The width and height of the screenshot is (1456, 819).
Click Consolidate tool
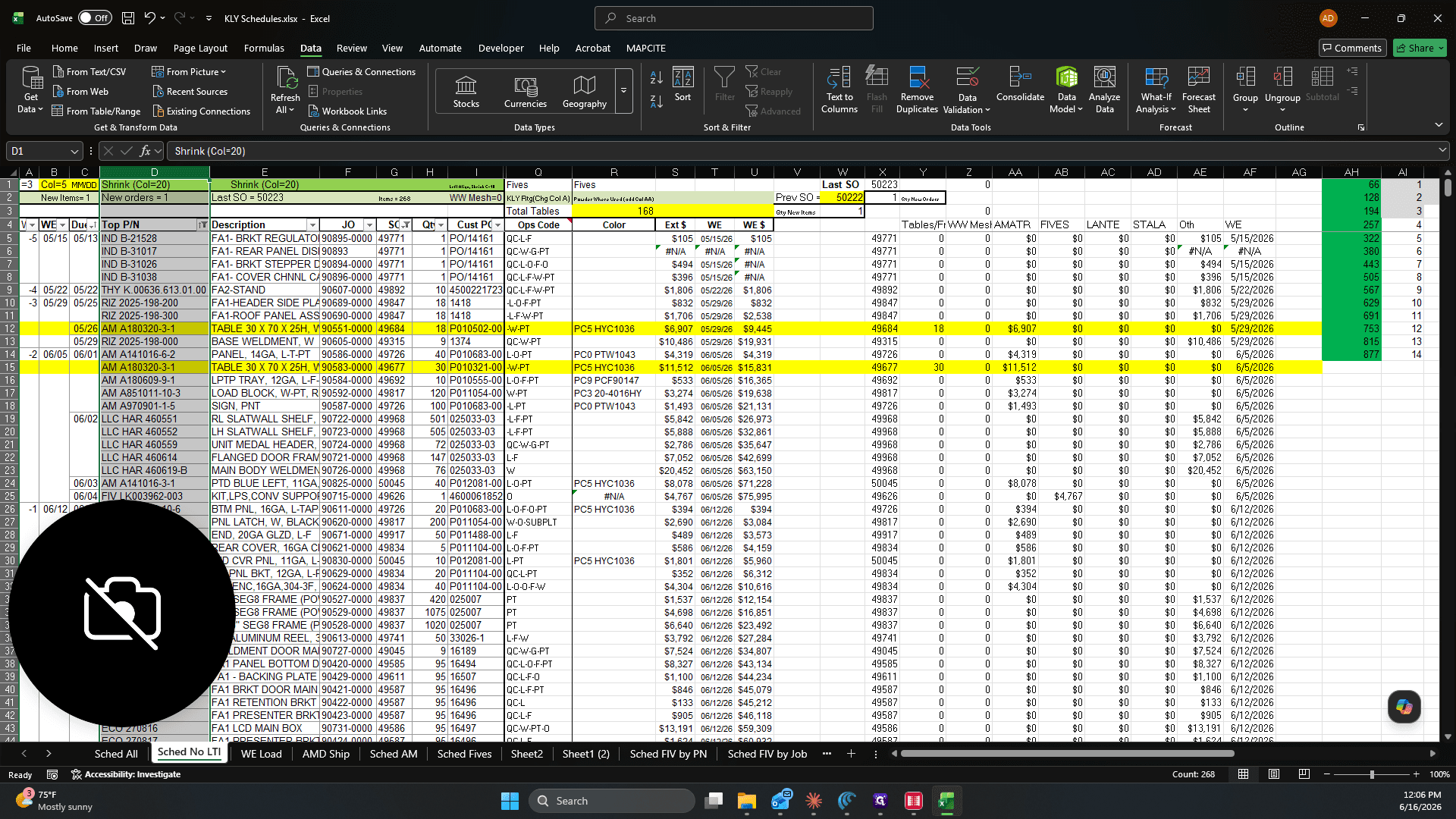(1020, 84)
